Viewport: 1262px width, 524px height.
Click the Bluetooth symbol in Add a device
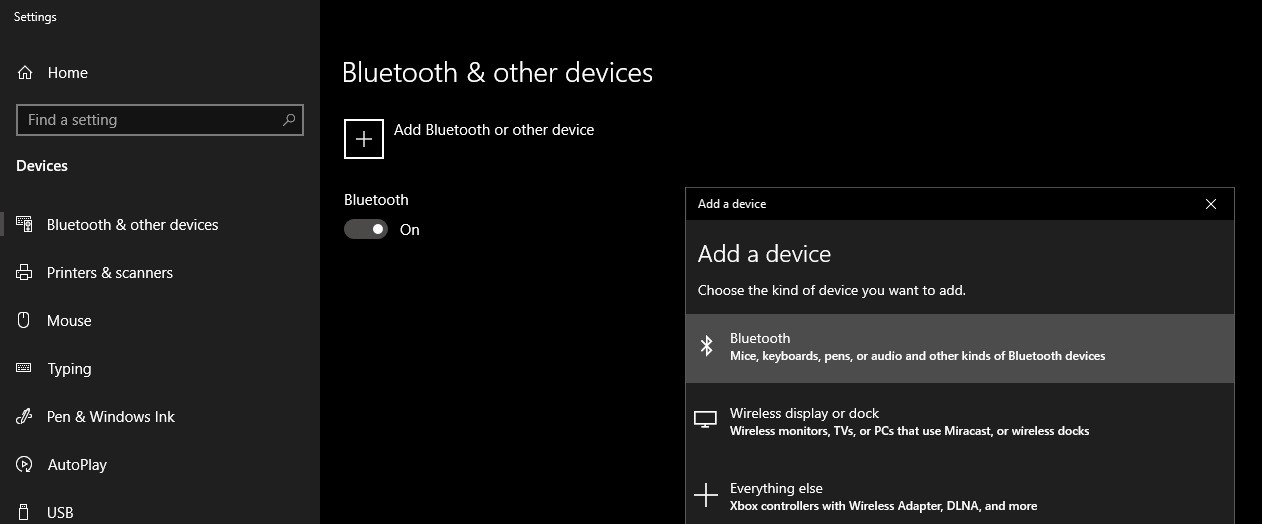point(706,347)
